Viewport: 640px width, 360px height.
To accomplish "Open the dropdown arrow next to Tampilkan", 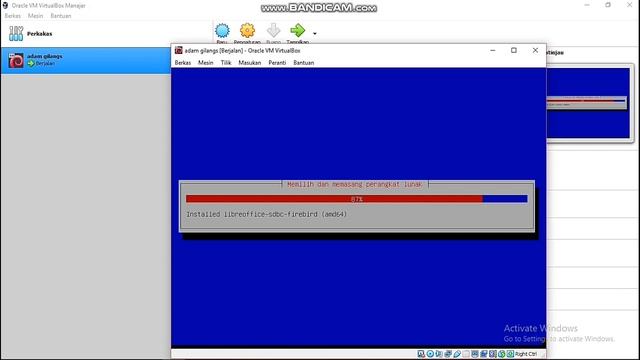I will tap(315, 33).
